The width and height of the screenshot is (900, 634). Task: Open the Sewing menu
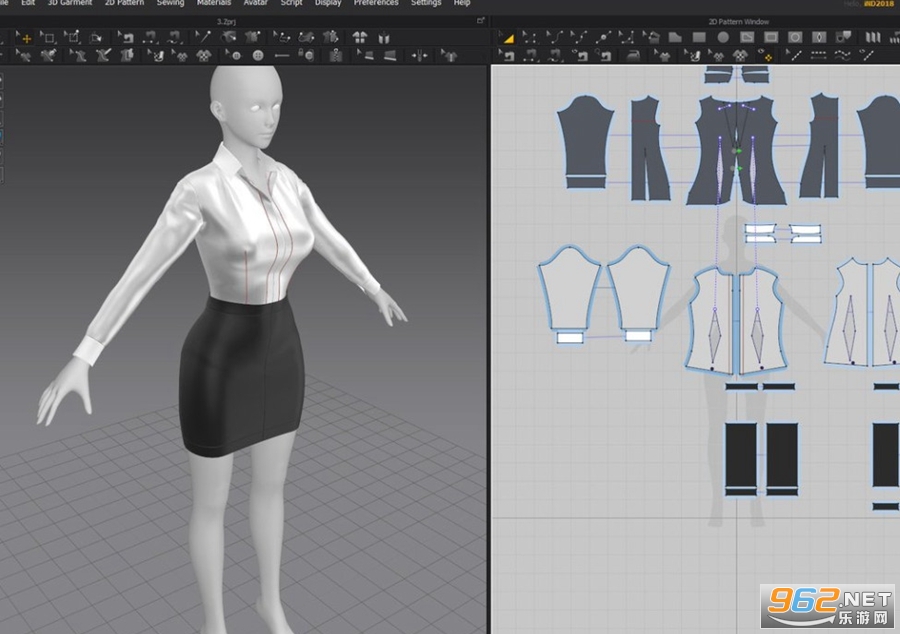tap(170, 3)
